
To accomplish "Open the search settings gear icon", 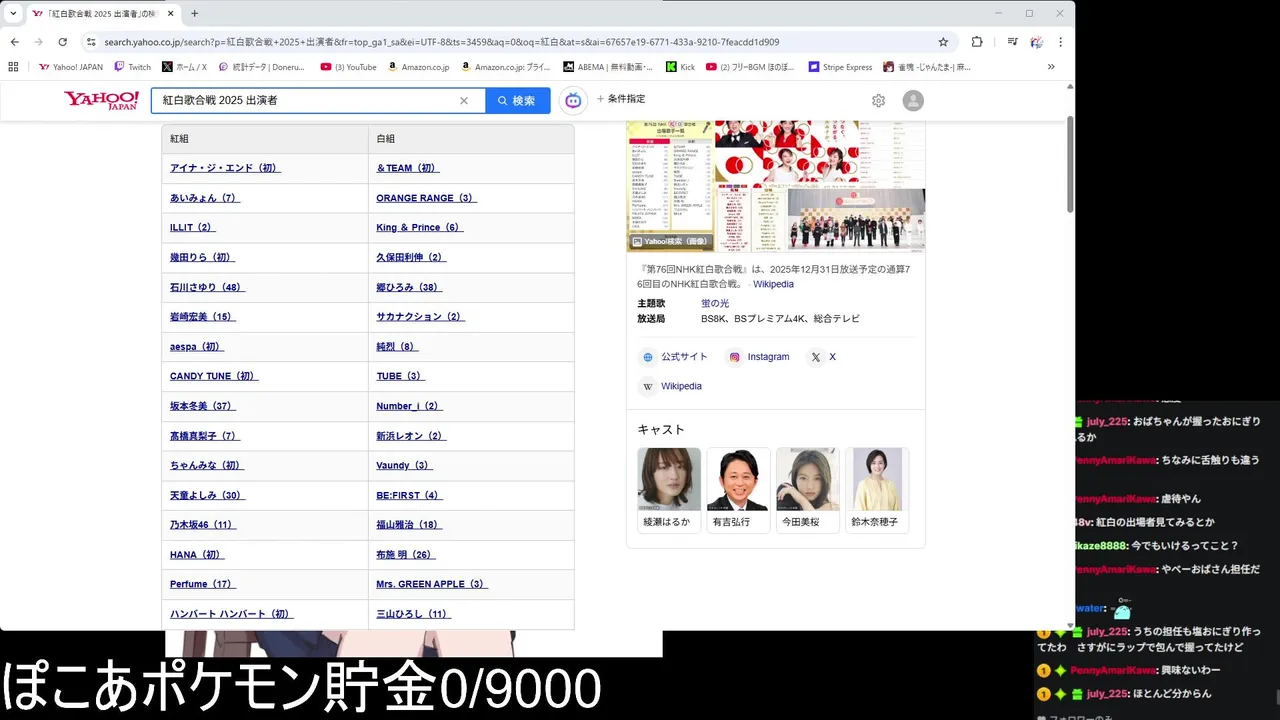I will tap(878, 101).
